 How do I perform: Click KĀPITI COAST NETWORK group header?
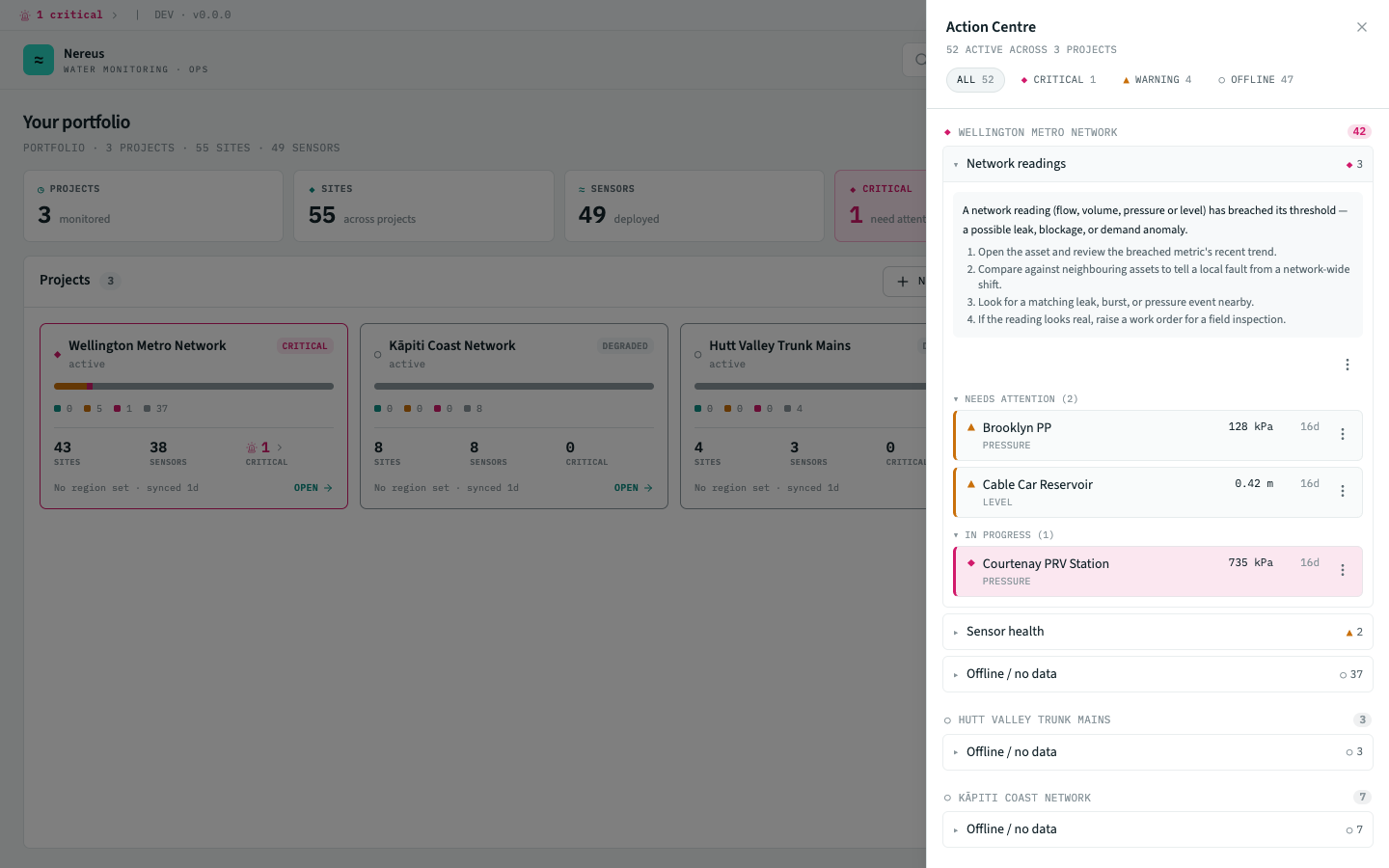pyautogui.click(x=1024, y=799)
